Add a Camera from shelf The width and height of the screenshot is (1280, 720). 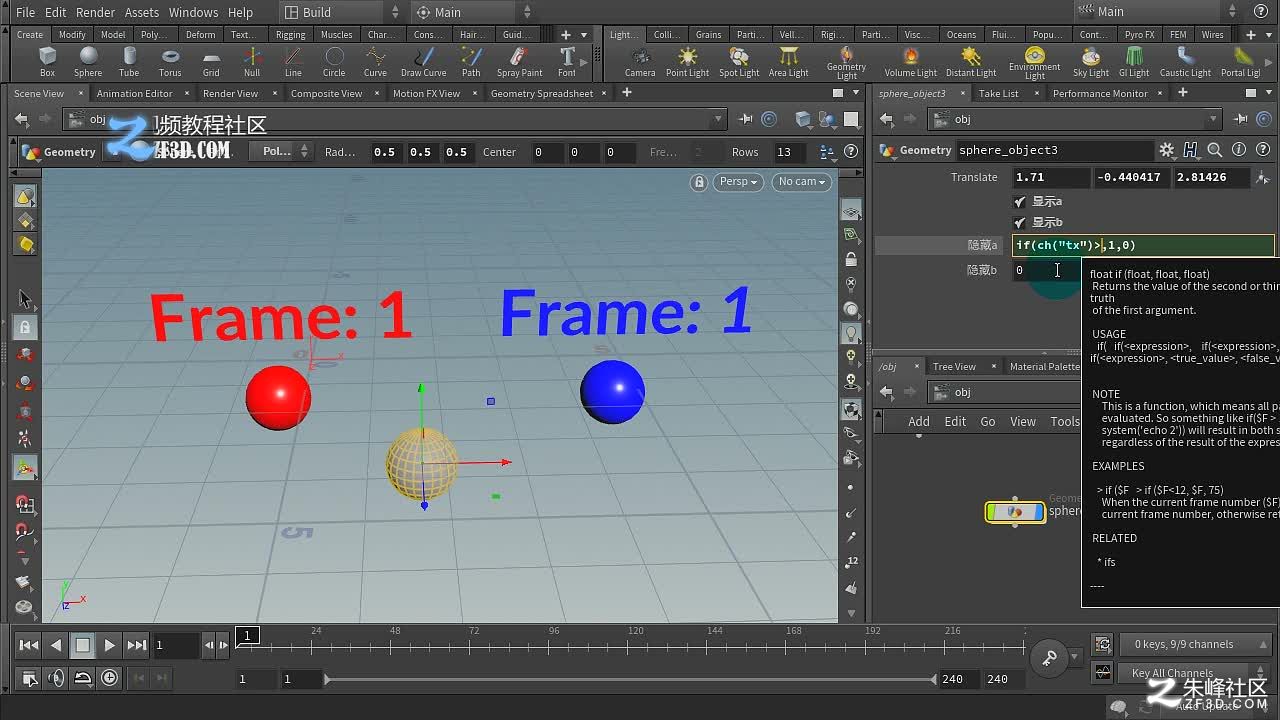tap(640, 62)
